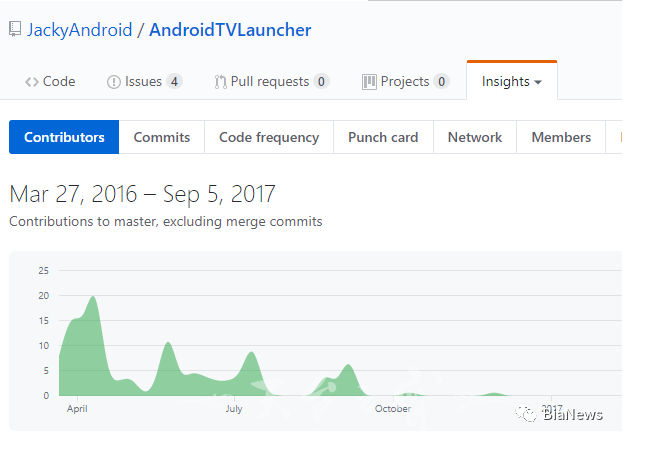Click the Code brackets icon

pos(32,82)
